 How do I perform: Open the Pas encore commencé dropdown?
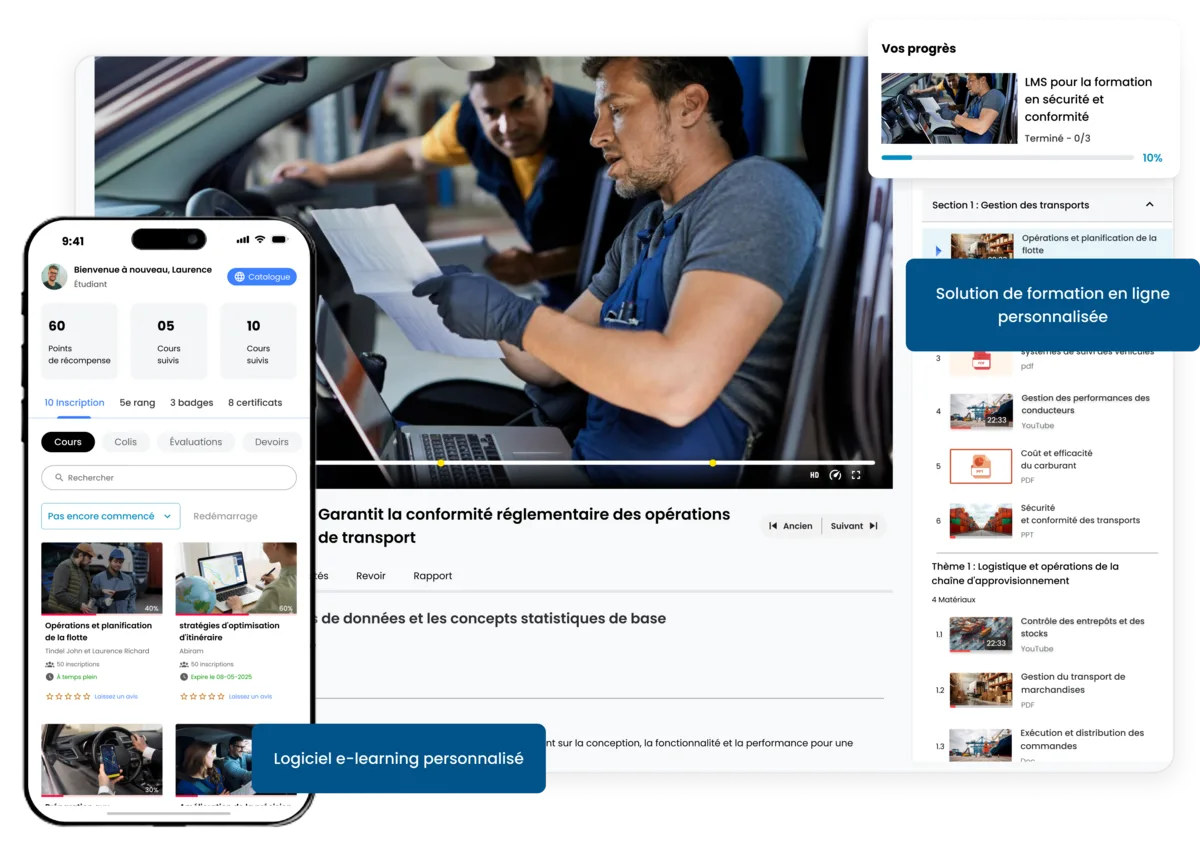point(110,516)
